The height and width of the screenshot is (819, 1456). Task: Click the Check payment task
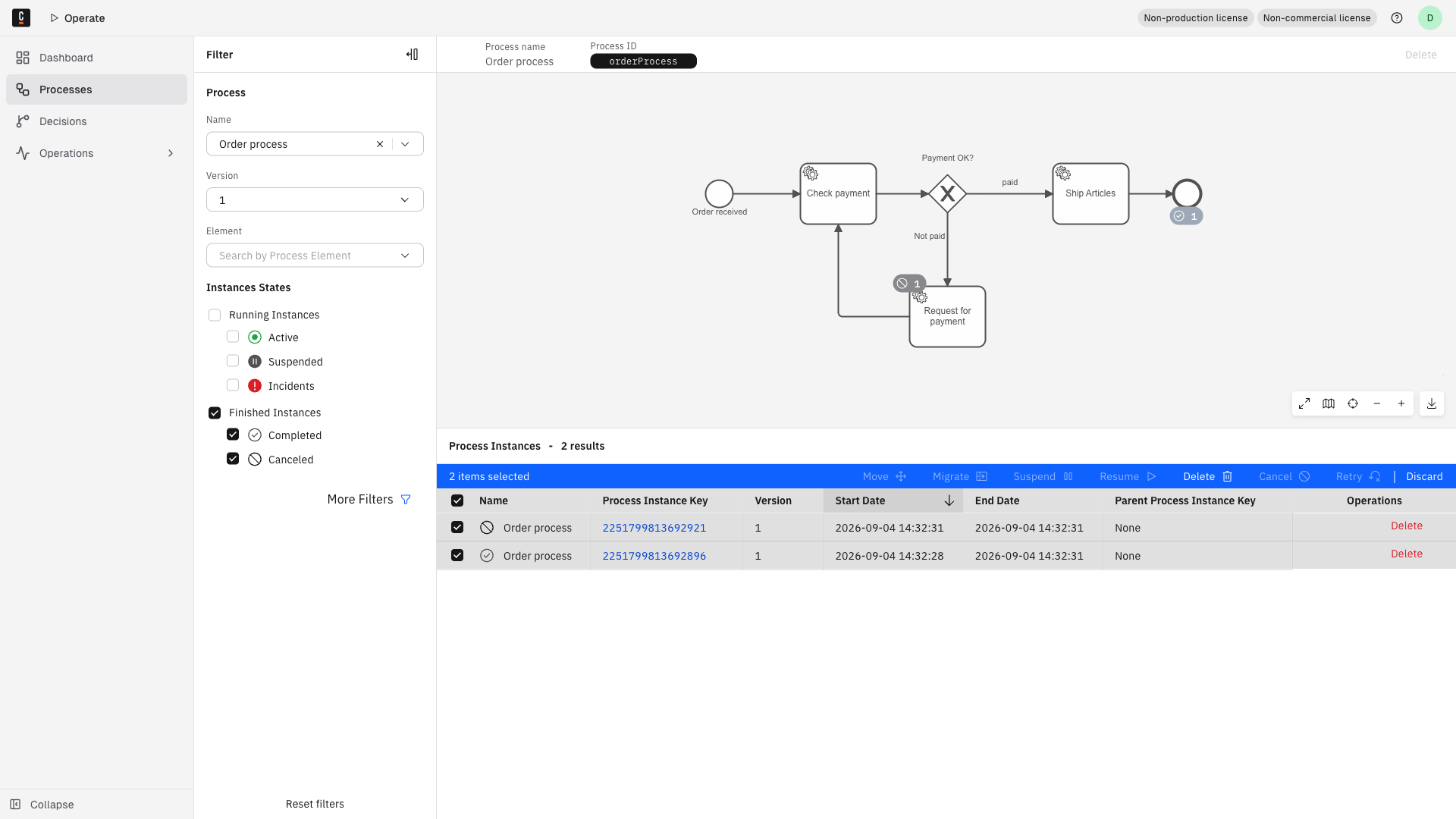(x=838, y=194)
